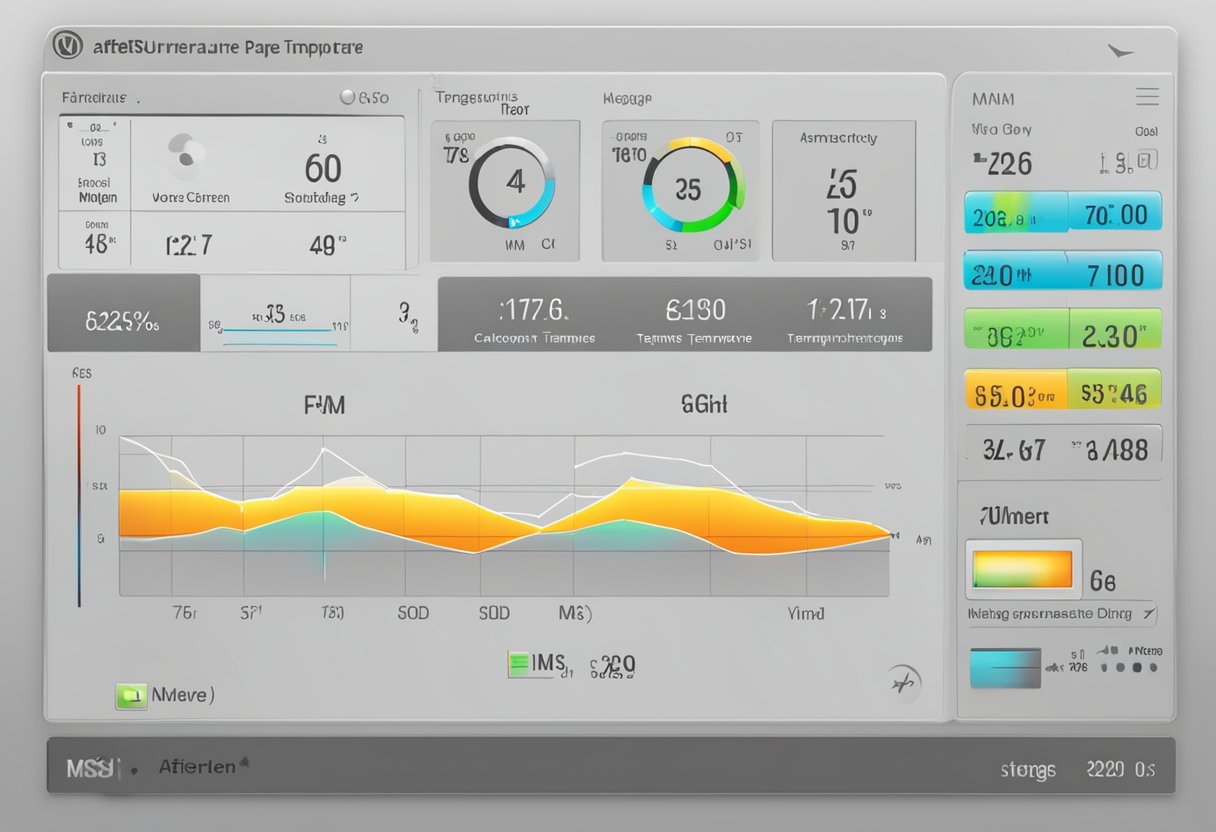Toggle the green IMS legend checkbox
1216x832 pixels.
[518, 664]
